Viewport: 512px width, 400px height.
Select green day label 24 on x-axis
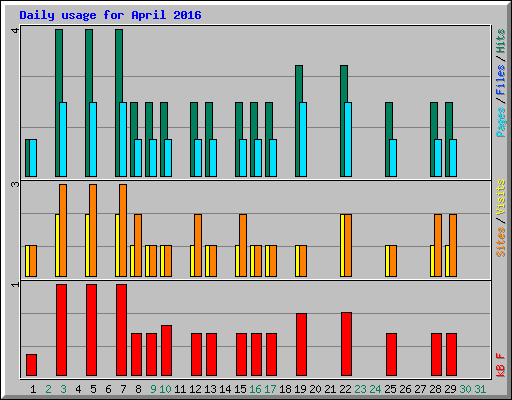tap(375, 389)
